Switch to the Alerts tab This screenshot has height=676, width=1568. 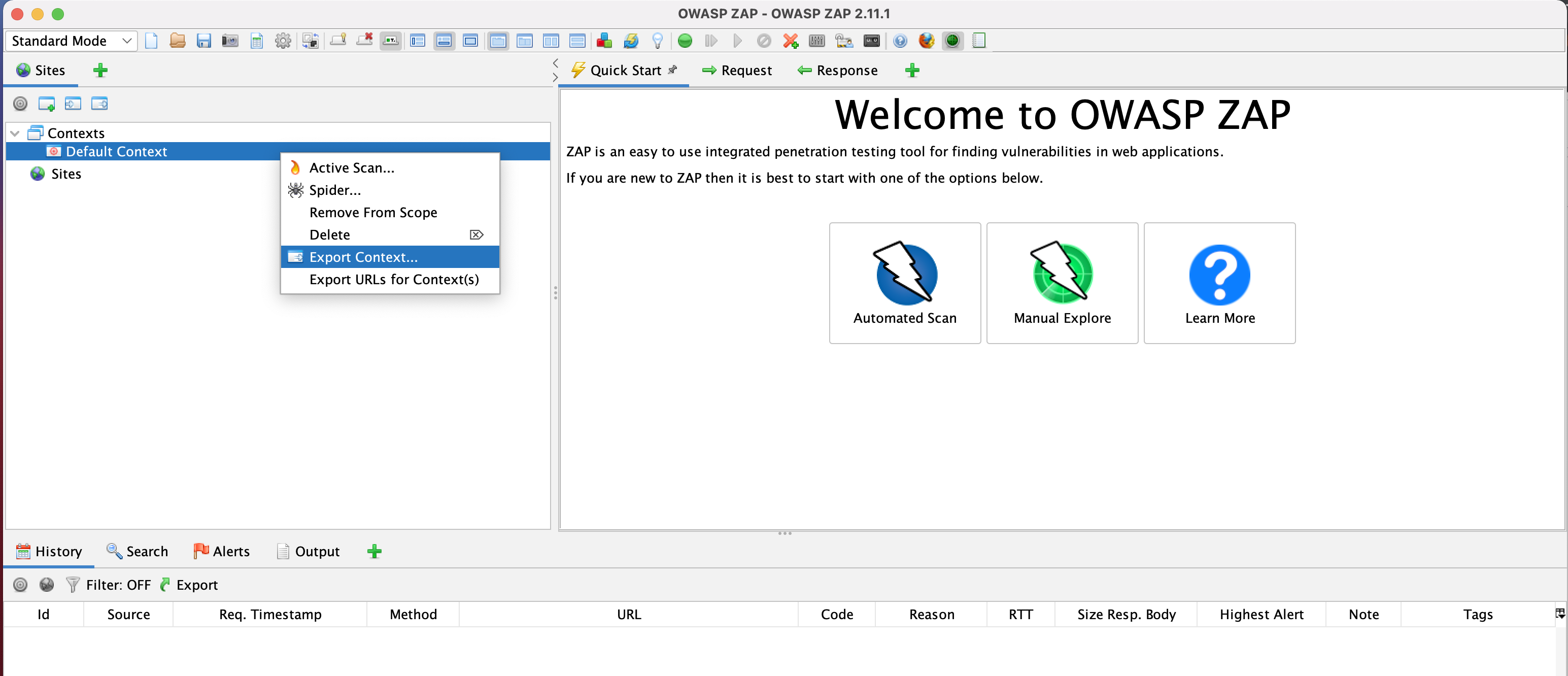point(222,551)
